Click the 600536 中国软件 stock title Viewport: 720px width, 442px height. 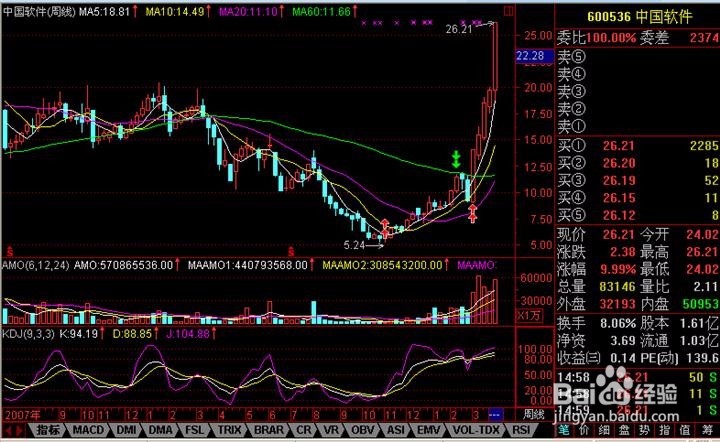(x=639, y=17)
